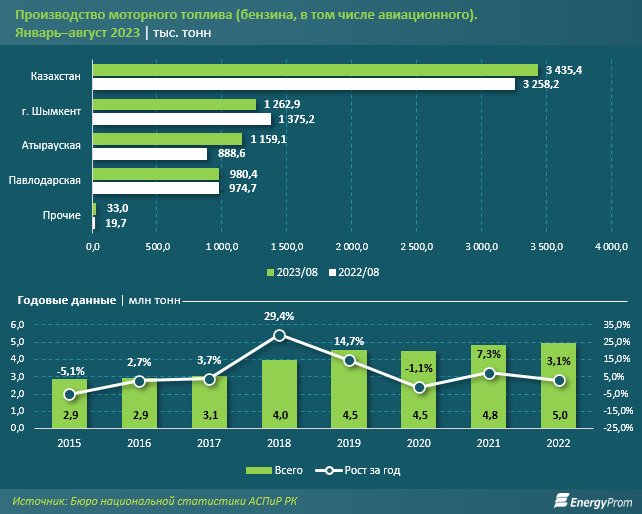Click the 29,4% growth label
The width and height of the screenshot is (642, 514).
coord(279,316)
